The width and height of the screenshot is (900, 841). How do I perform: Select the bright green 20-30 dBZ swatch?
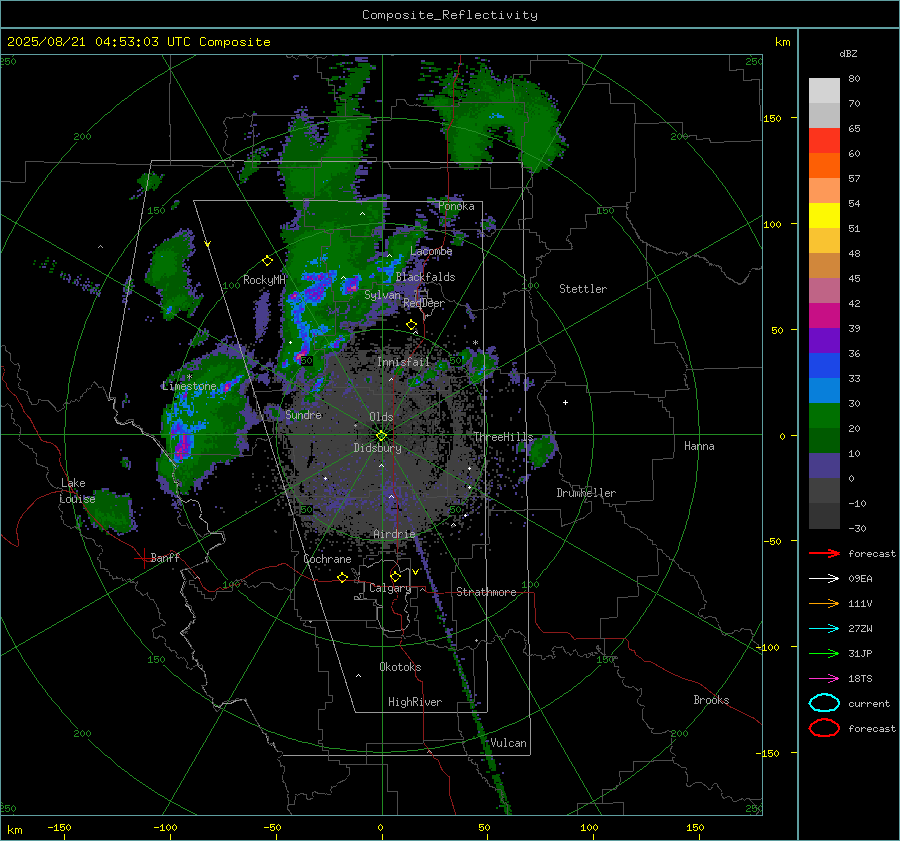pos(824,415)
